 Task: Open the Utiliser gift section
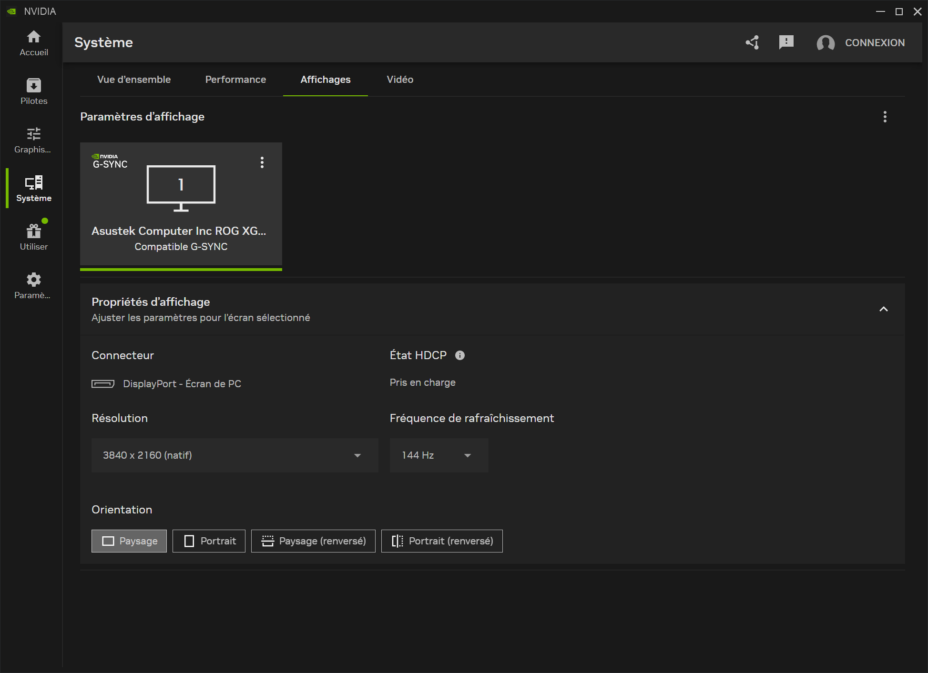pos(34,237)
